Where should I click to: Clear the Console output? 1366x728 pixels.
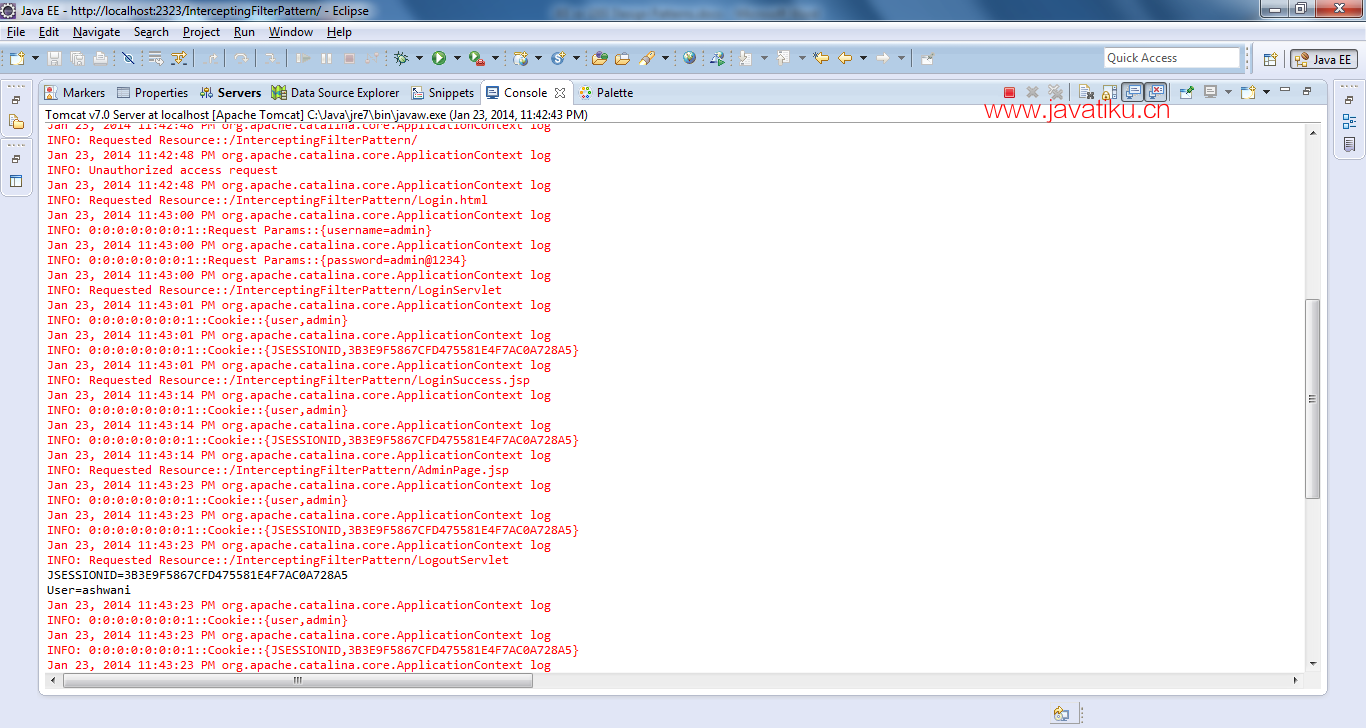[x=1086, y=92]
